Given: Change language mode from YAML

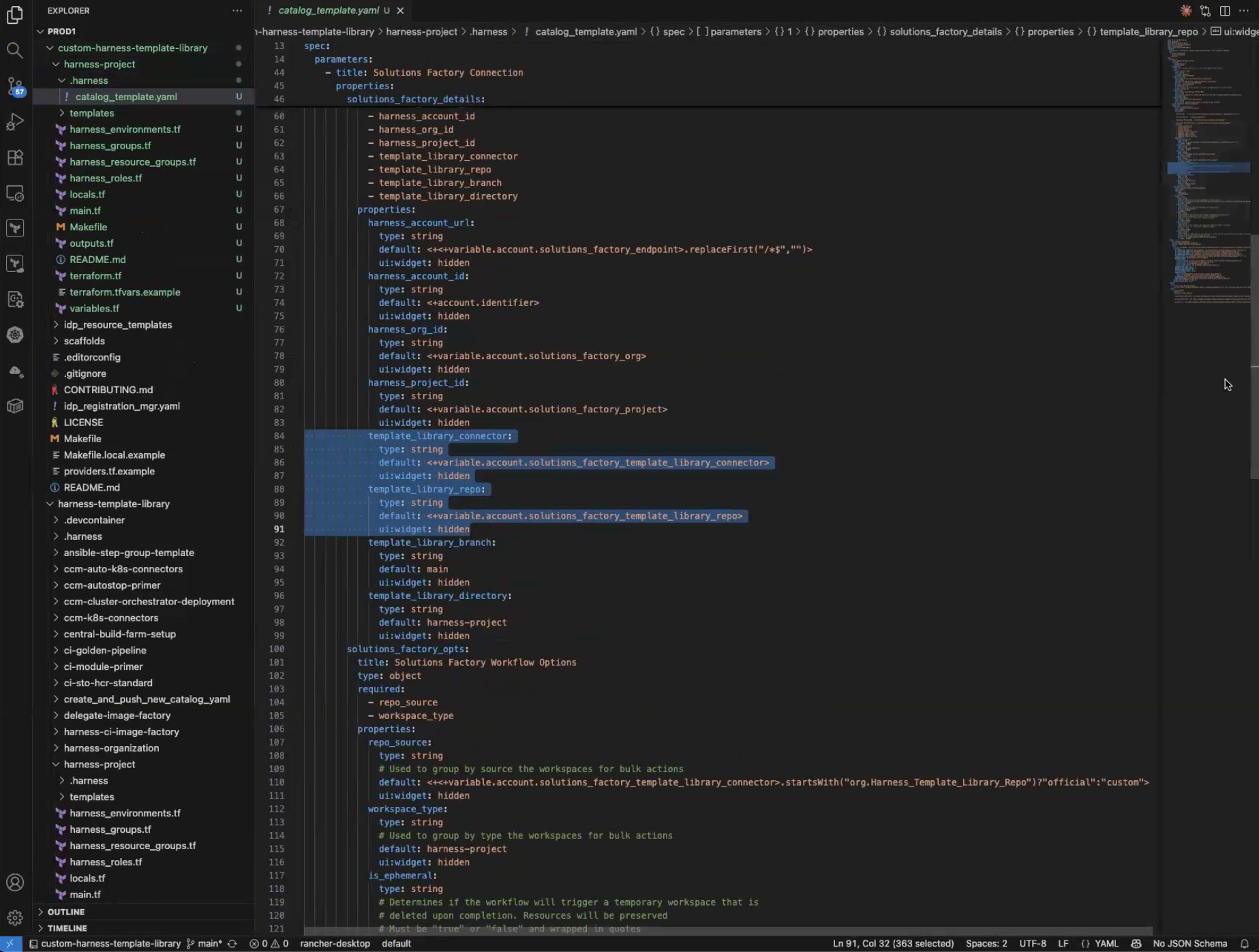Looking at the screenshot, I should pyautogui.click(x=1106, y=944).
